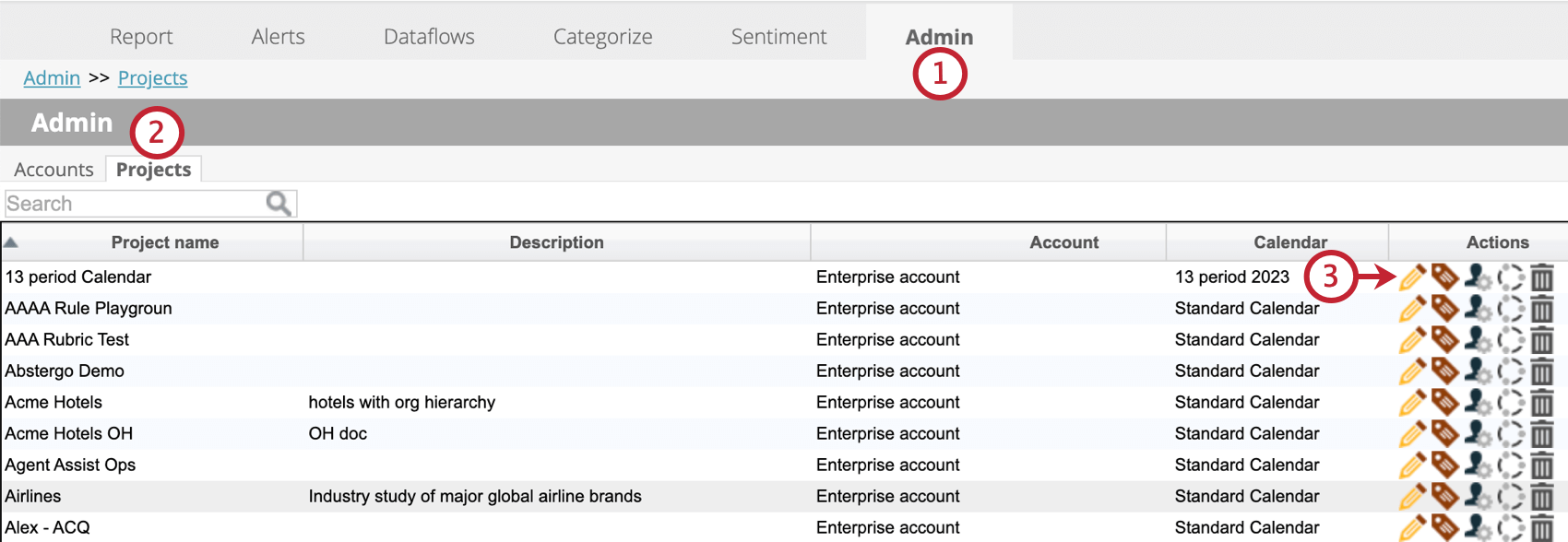Click the edit pencil for 13 period Calendar

1412,277
